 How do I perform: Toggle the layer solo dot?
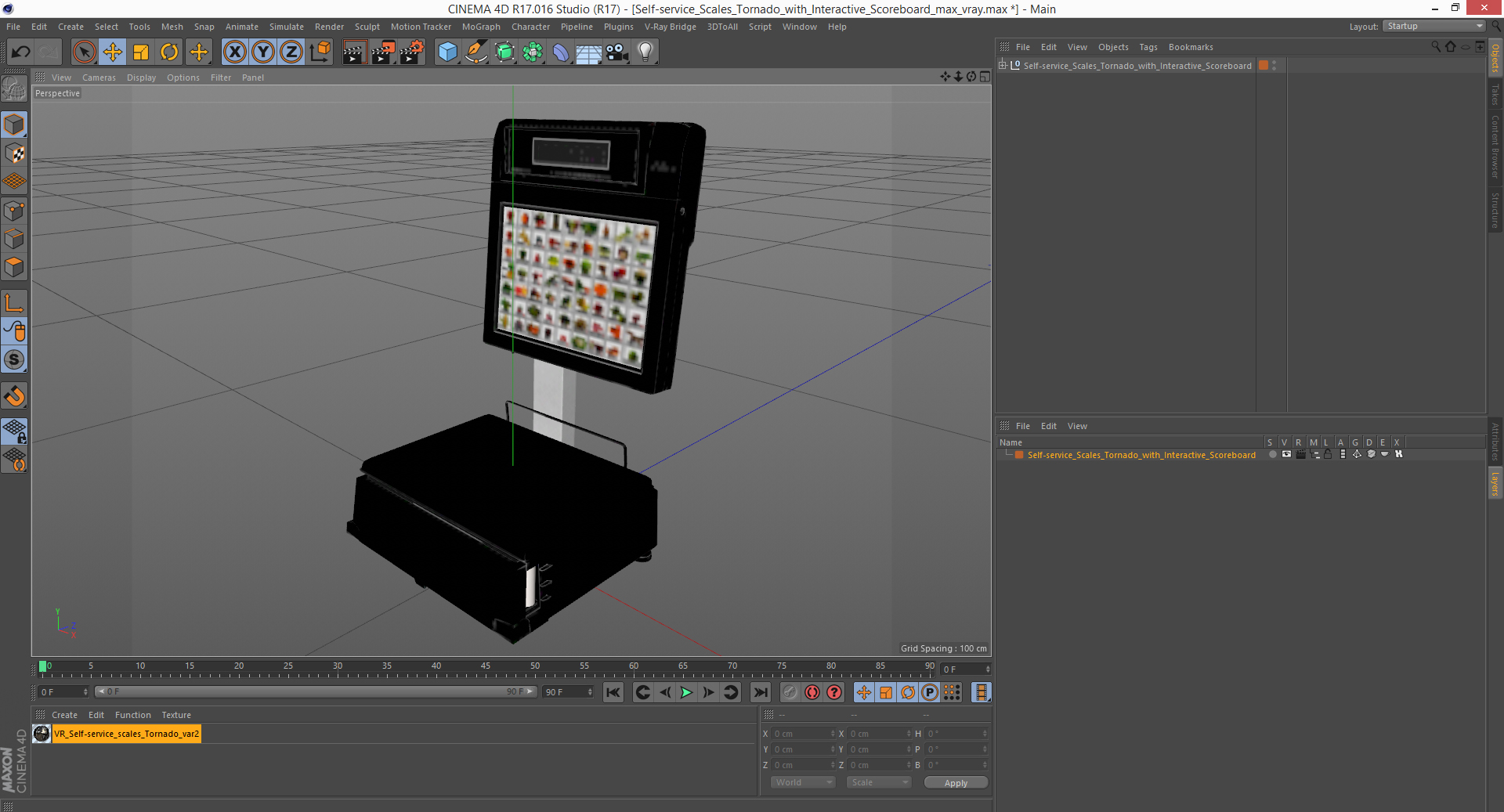click(1272, 454)
